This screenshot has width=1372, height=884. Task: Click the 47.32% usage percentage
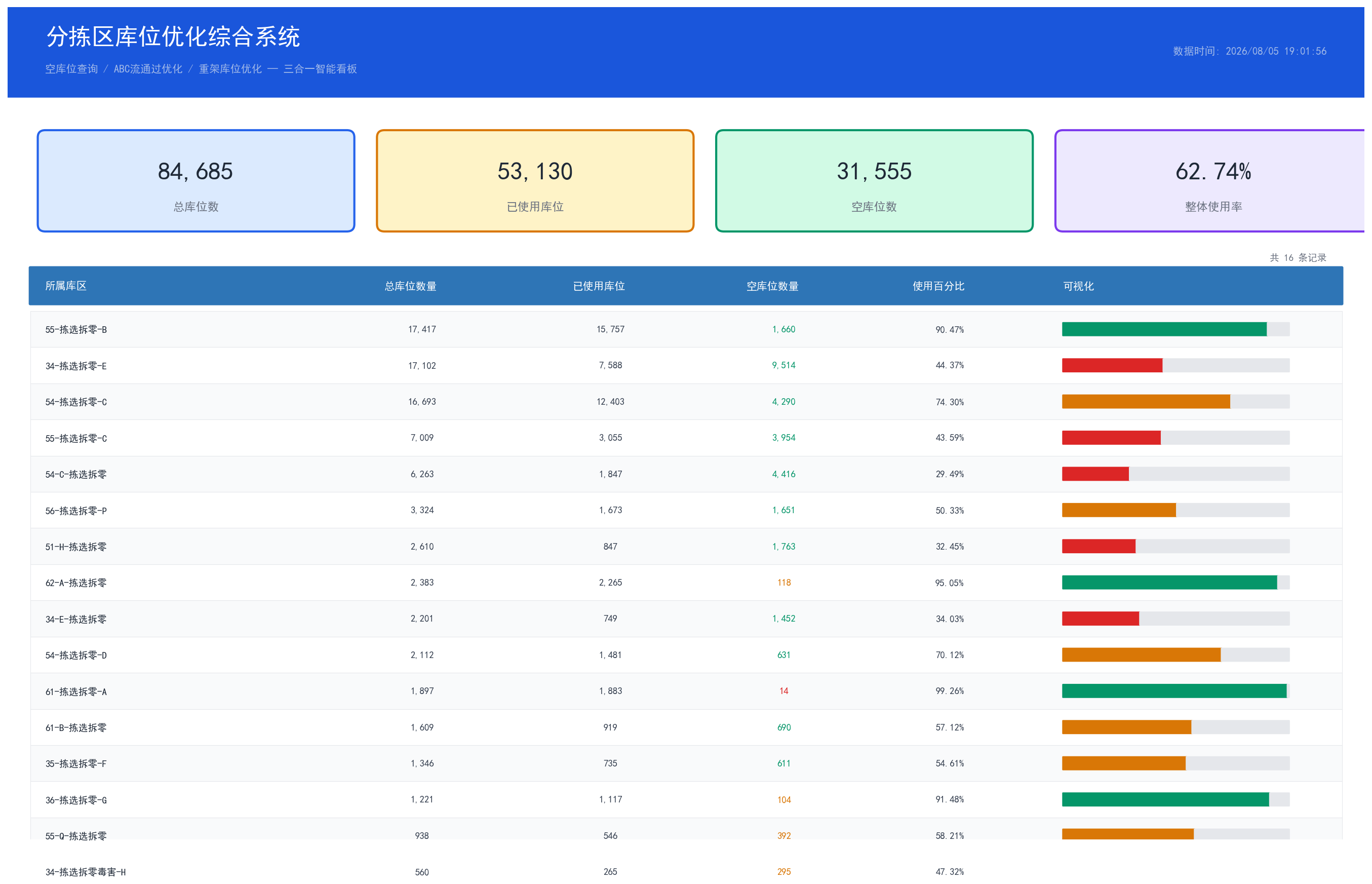[x=950, y=872]
